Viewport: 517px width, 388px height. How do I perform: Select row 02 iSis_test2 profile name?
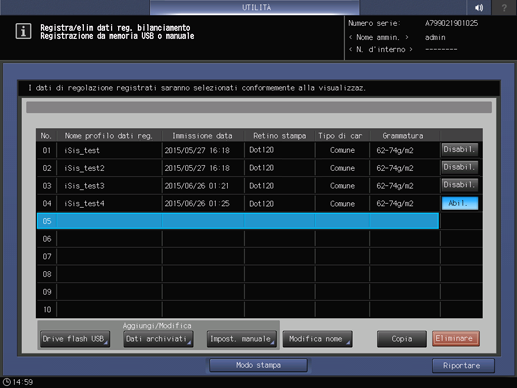click(x=84, y=168)
